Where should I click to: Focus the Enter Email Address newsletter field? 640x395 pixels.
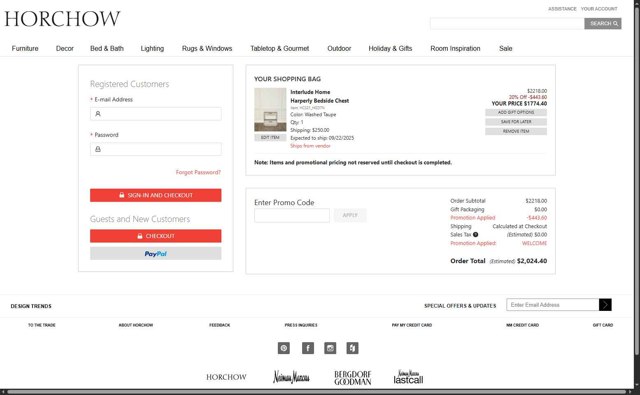pos(553,305)
